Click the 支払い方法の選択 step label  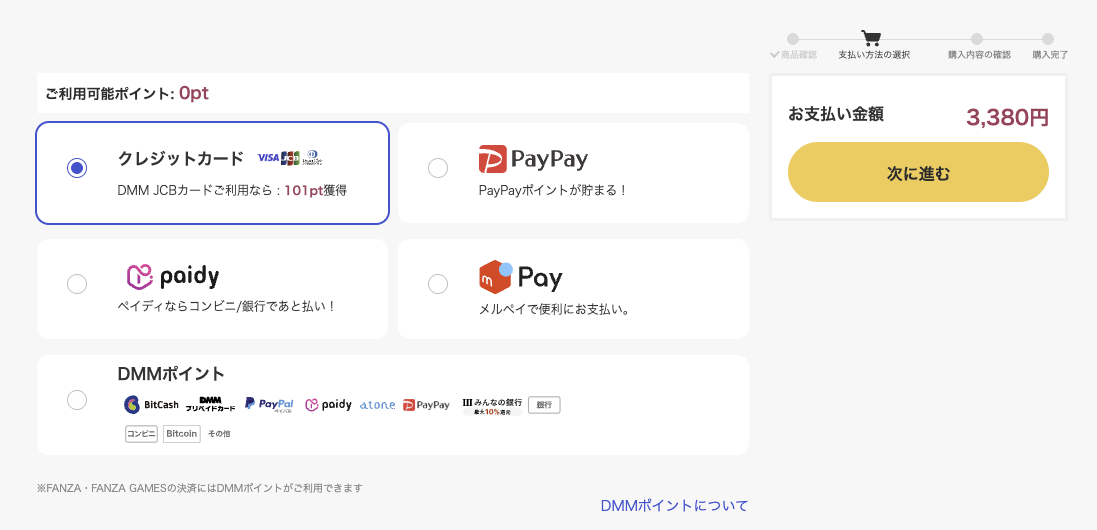click(874, 55)
